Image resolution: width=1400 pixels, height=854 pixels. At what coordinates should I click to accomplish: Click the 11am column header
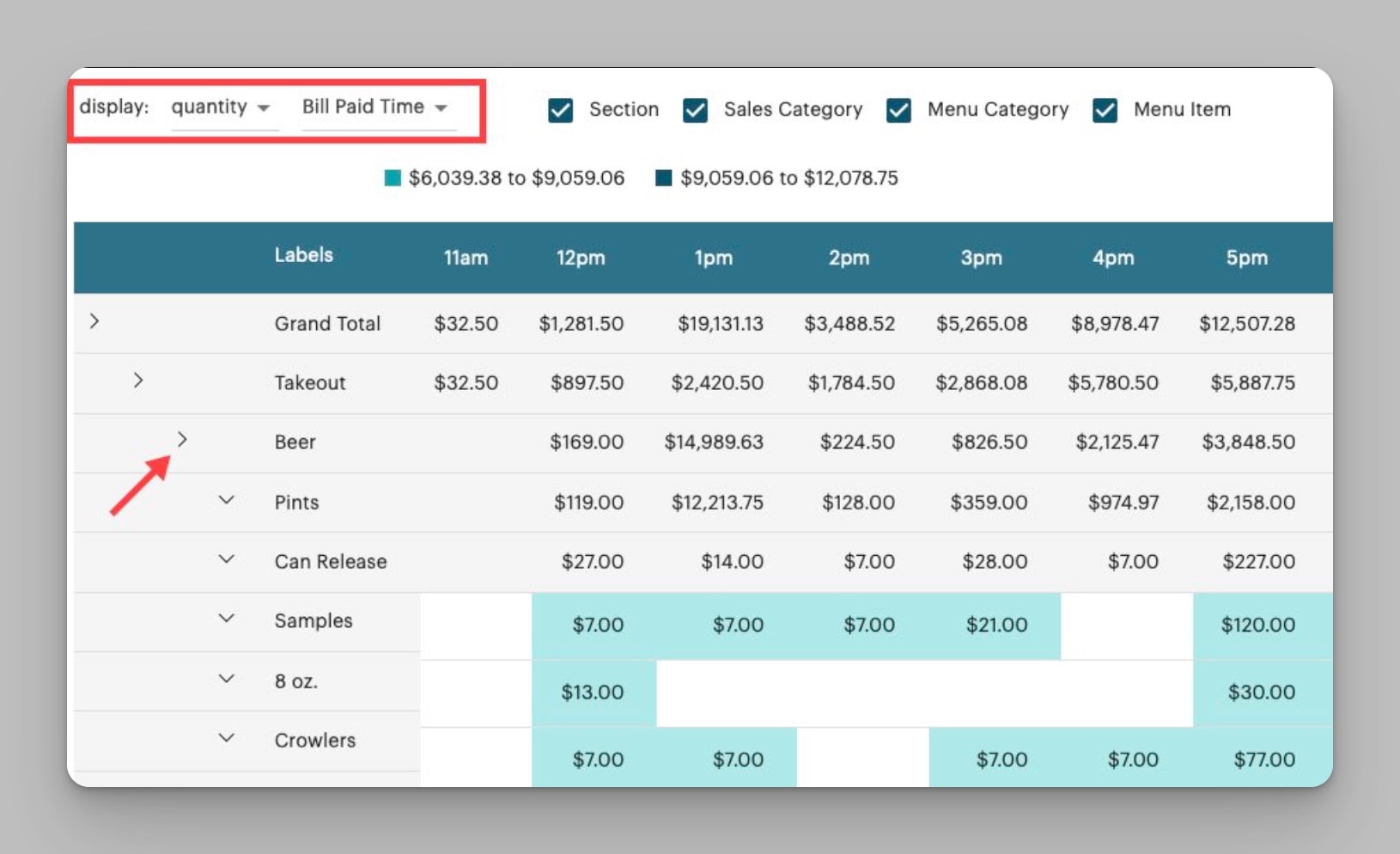click(x=466, y=258)
